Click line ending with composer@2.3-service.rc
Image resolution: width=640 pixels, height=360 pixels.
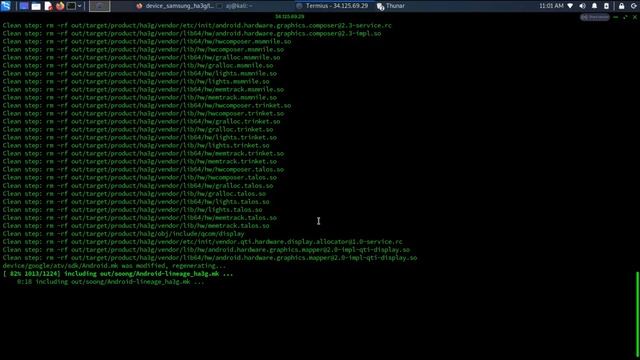coord(197,25)
